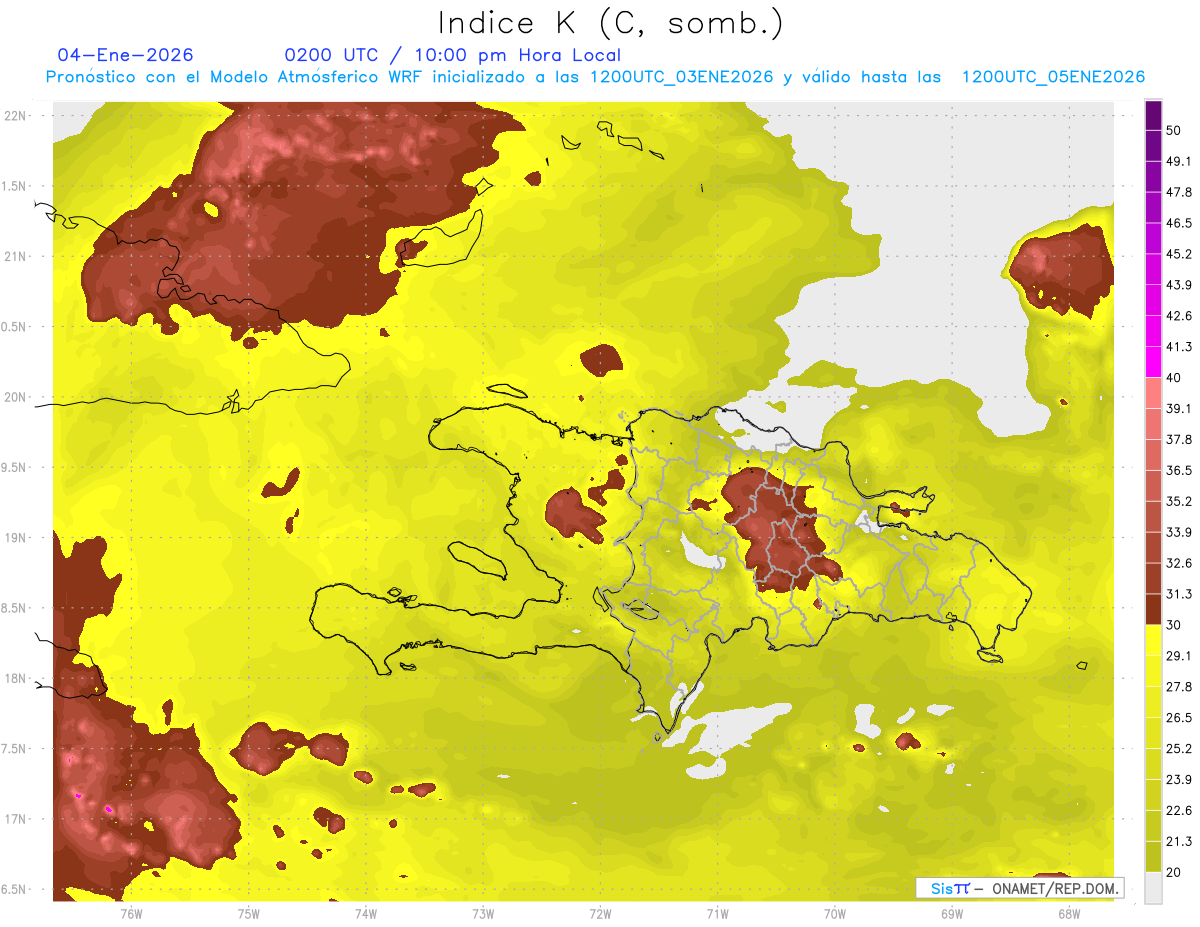Click the small magenta spot in southwest corner
Viewport: 1200px width, 927px height.
(x=108, y=807)
